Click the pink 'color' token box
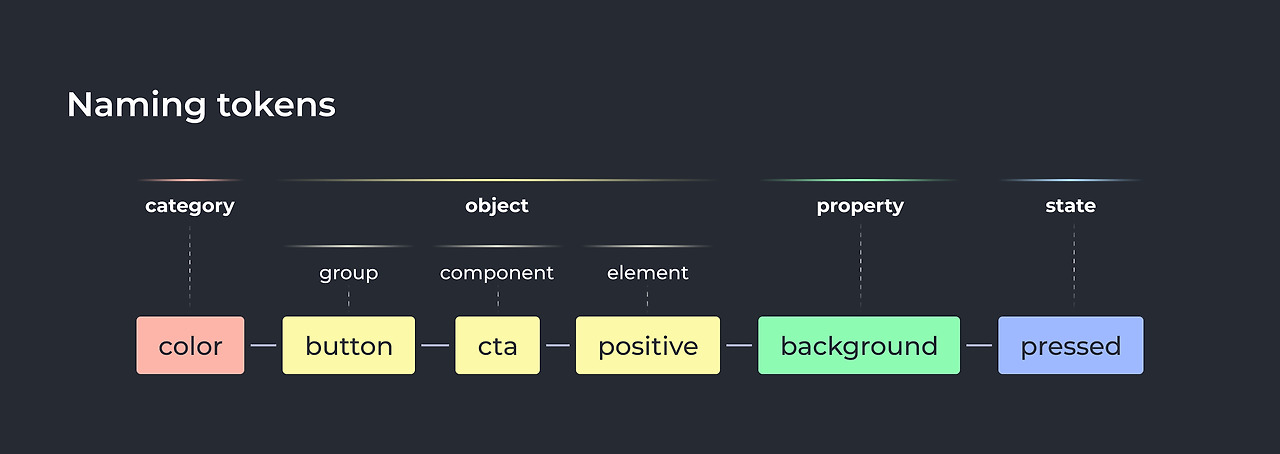This screenshot has height=454, width=1280. [x=190, y=345]
